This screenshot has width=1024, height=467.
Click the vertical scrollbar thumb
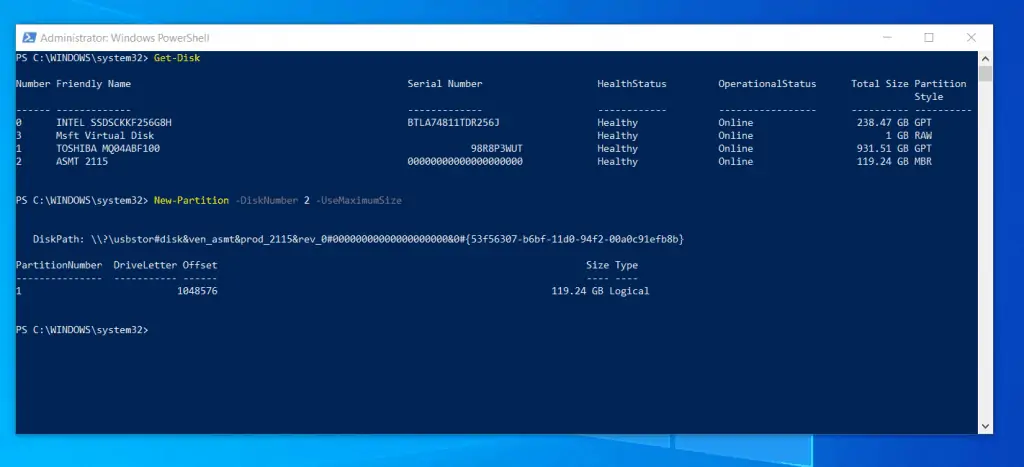tap(985, 72)
